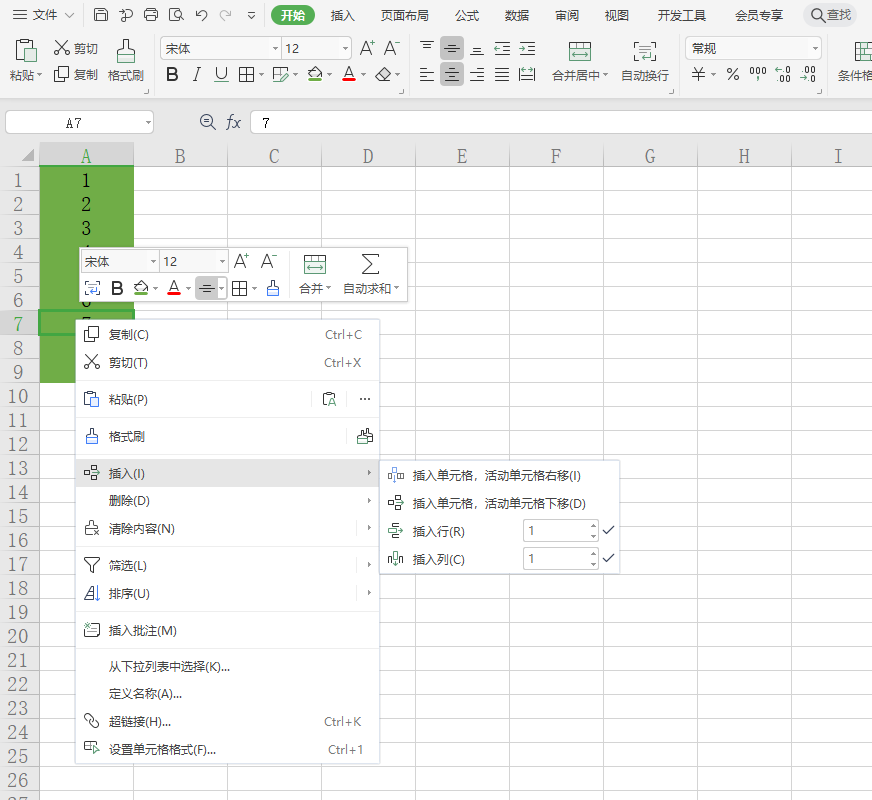The height and width of the screenshot is (800, 872).
Task: Switch to 公式 Formulas tab
Action: click(467, 15)
